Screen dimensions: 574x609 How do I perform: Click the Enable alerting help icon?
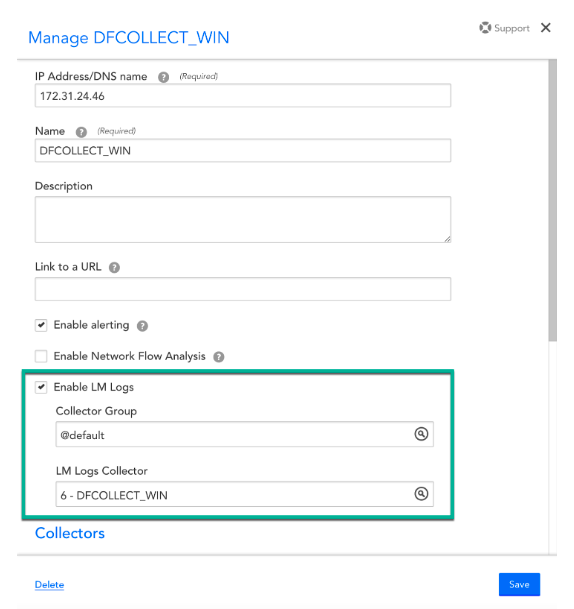[143, 326]
